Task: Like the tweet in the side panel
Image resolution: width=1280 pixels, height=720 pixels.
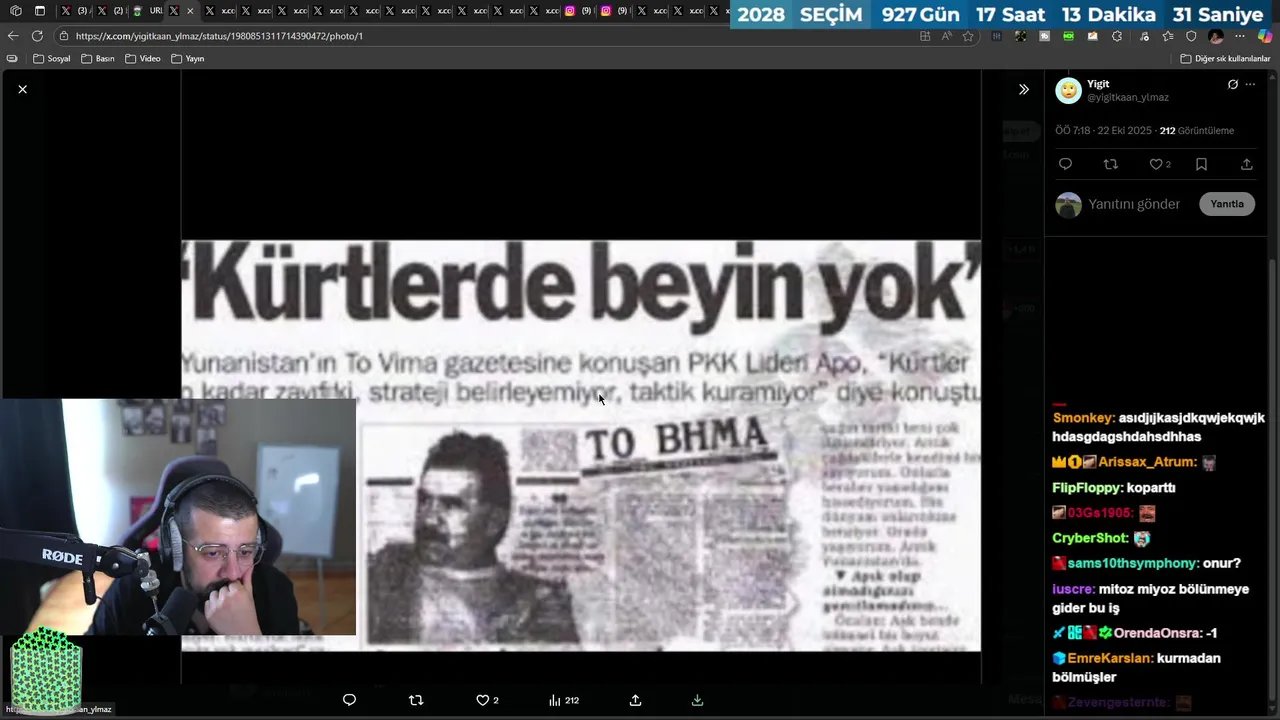Action: click(x=1156, y=164)
